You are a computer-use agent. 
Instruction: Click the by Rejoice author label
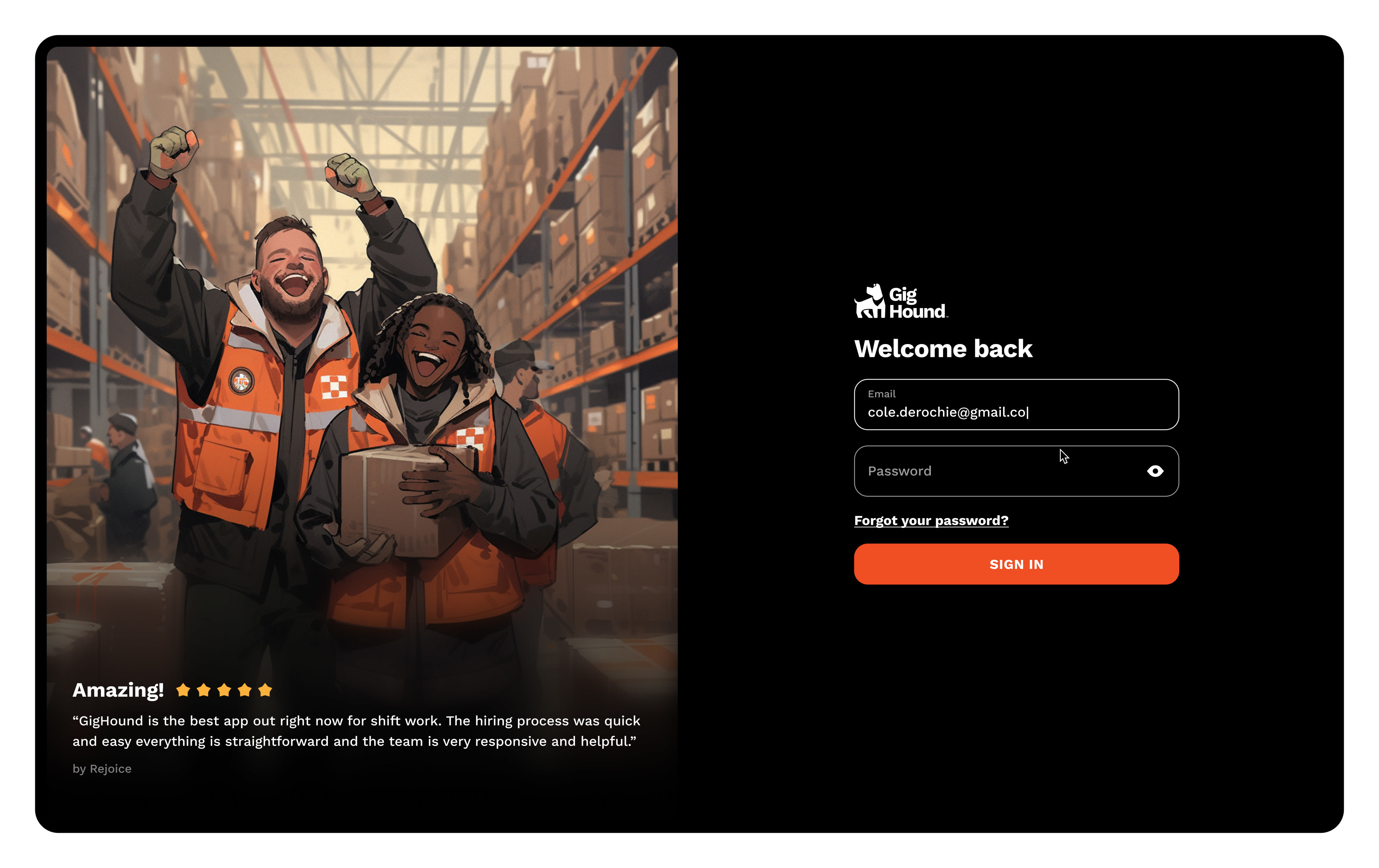click(102, 769)
